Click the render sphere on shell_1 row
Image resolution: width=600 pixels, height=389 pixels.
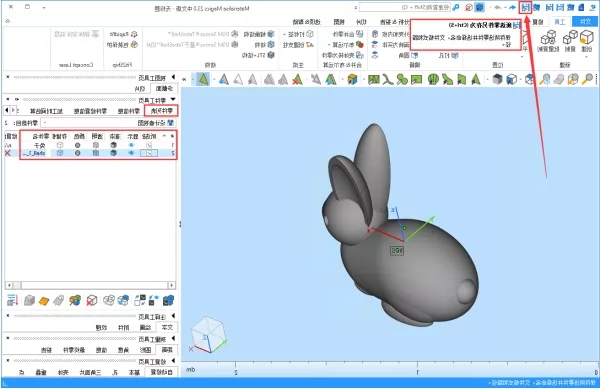pyautogui.click(x=113, y=153)
